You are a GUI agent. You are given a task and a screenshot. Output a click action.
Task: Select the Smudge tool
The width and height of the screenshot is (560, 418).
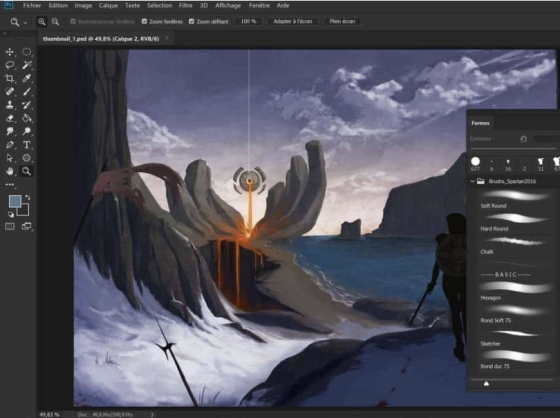pyautogui.click(x=10, y=131)
